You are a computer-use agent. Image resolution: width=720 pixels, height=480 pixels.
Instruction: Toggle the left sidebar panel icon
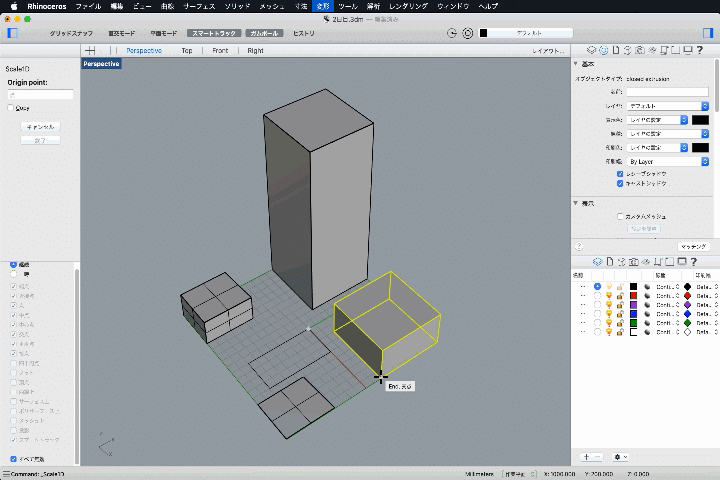(x=12, y=33)
